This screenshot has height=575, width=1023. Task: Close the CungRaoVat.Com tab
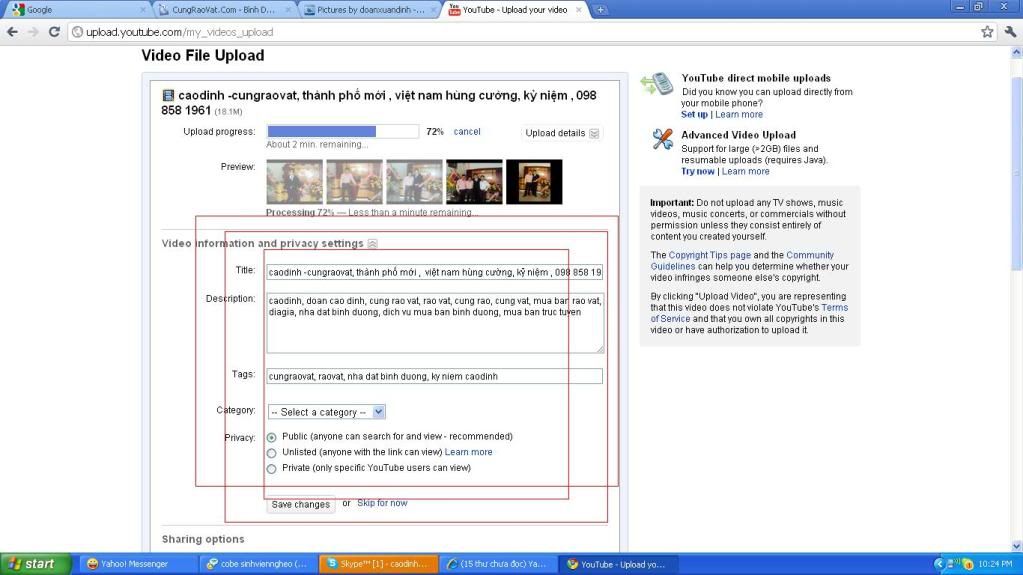tap(287, 10)
